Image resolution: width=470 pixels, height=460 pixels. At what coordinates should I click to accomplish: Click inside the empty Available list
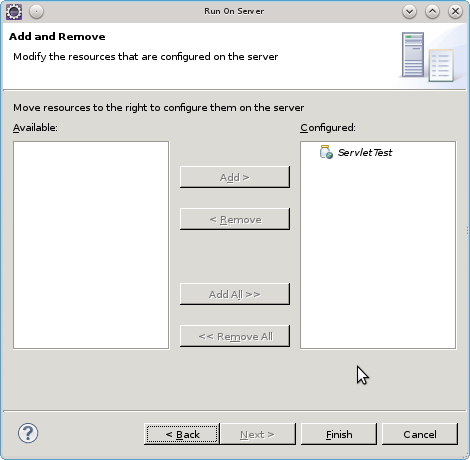91,245
